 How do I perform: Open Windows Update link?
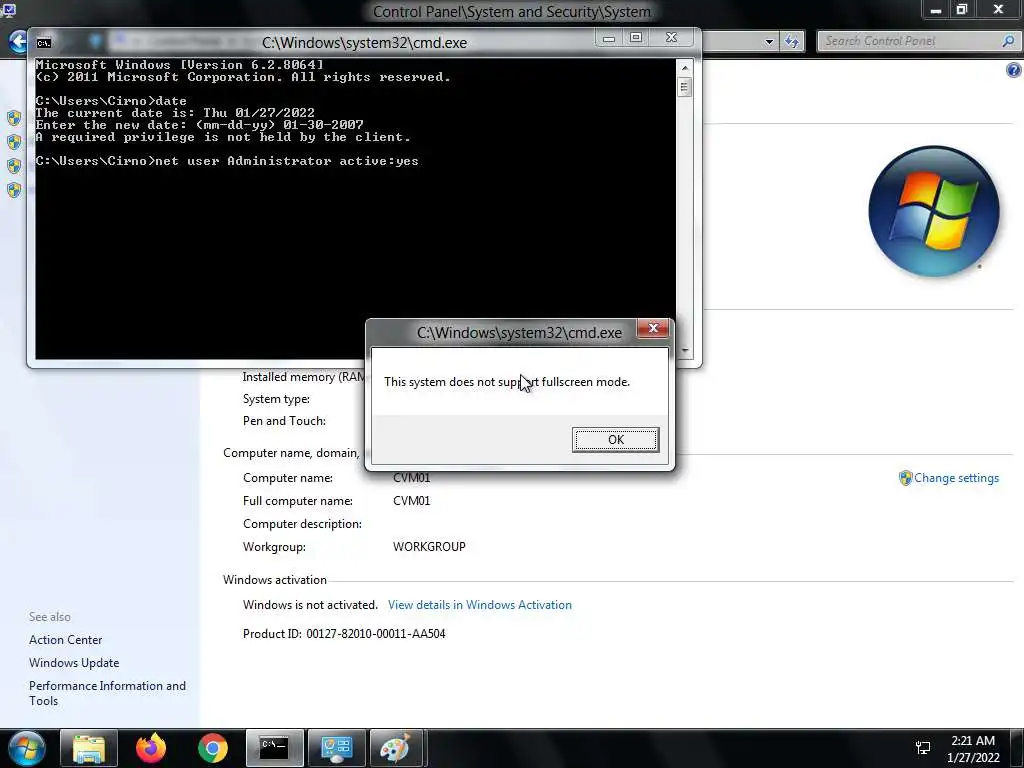click(x=74, y=663)
